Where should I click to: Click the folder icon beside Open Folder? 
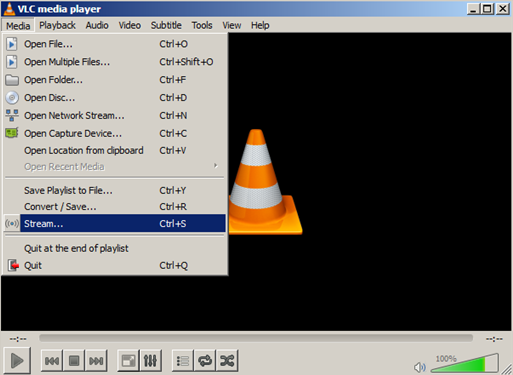click(12, 80)
